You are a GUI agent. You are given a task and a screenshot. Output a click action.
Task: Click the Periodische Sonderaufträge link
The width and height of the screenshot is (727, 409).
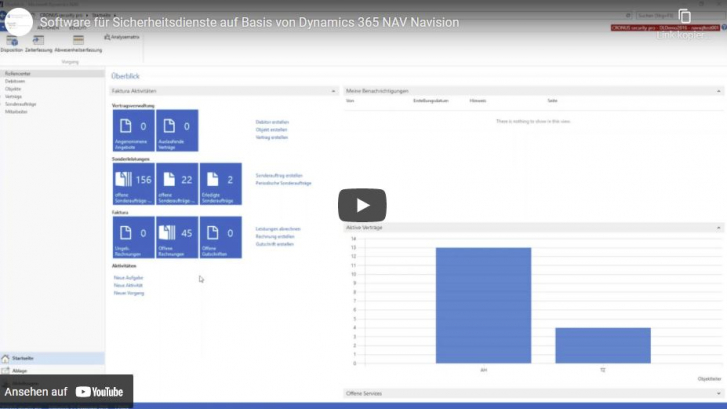[283, 183]
